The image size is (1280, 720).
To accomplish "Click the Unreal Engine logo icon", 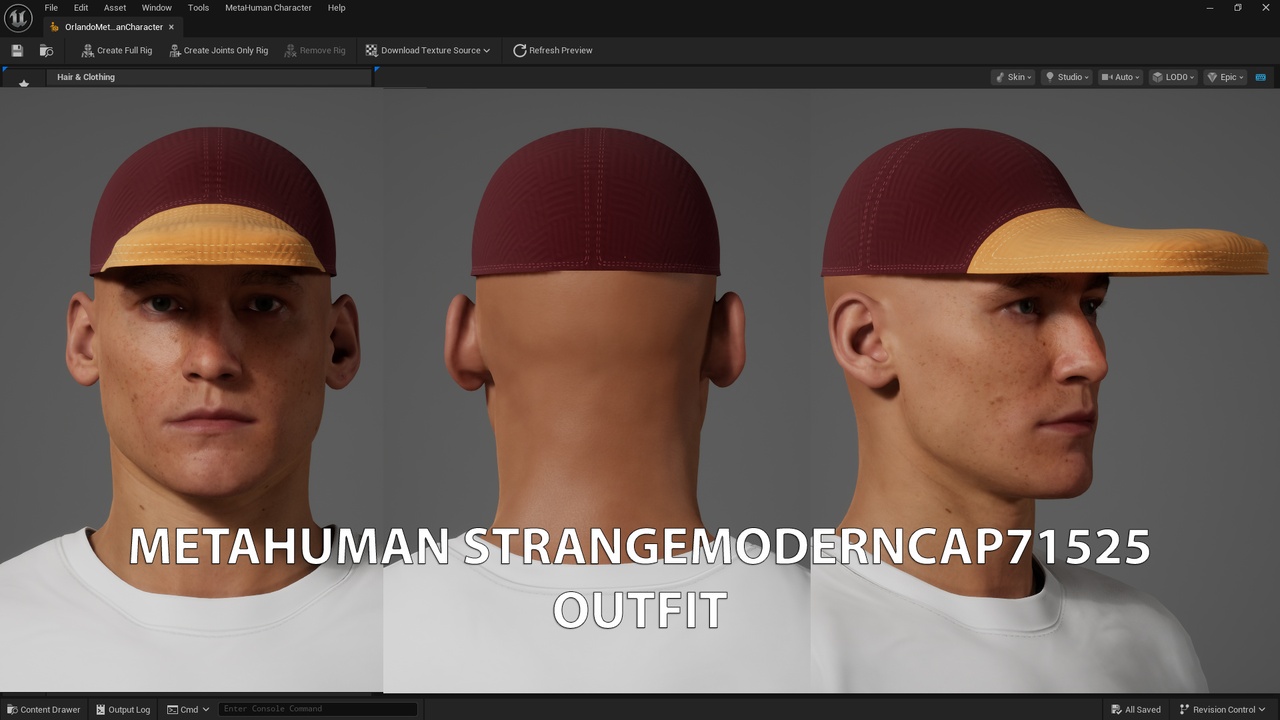I will [x=18, y=18].
